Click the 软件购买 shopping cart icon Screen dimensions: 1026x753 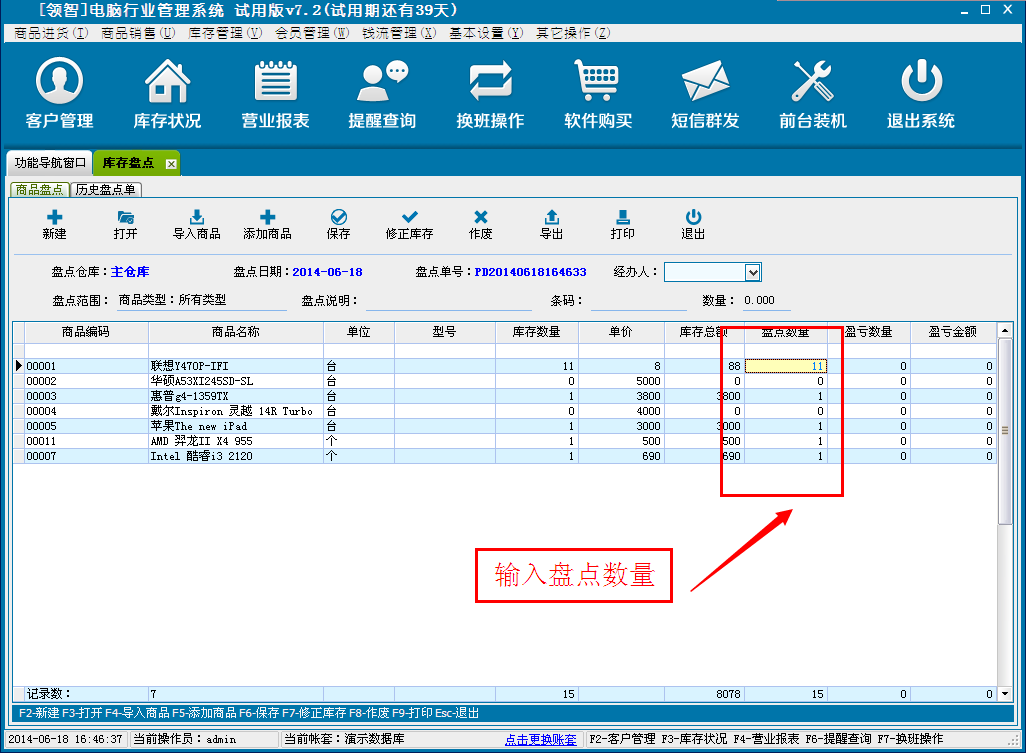[598, 94]
